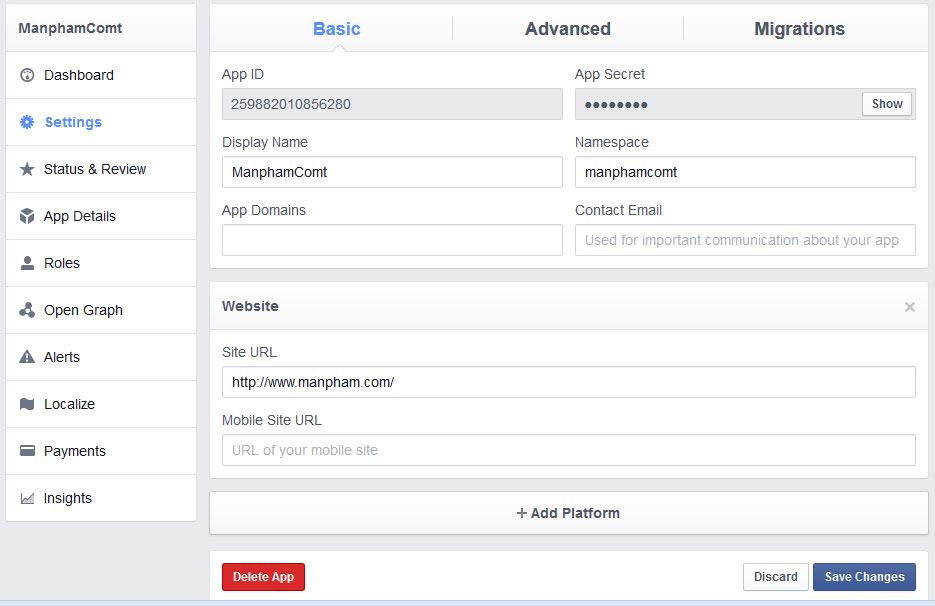Open the Roles section
The height and width of the screenshot is (606, 935).
[x=101, y=263]
